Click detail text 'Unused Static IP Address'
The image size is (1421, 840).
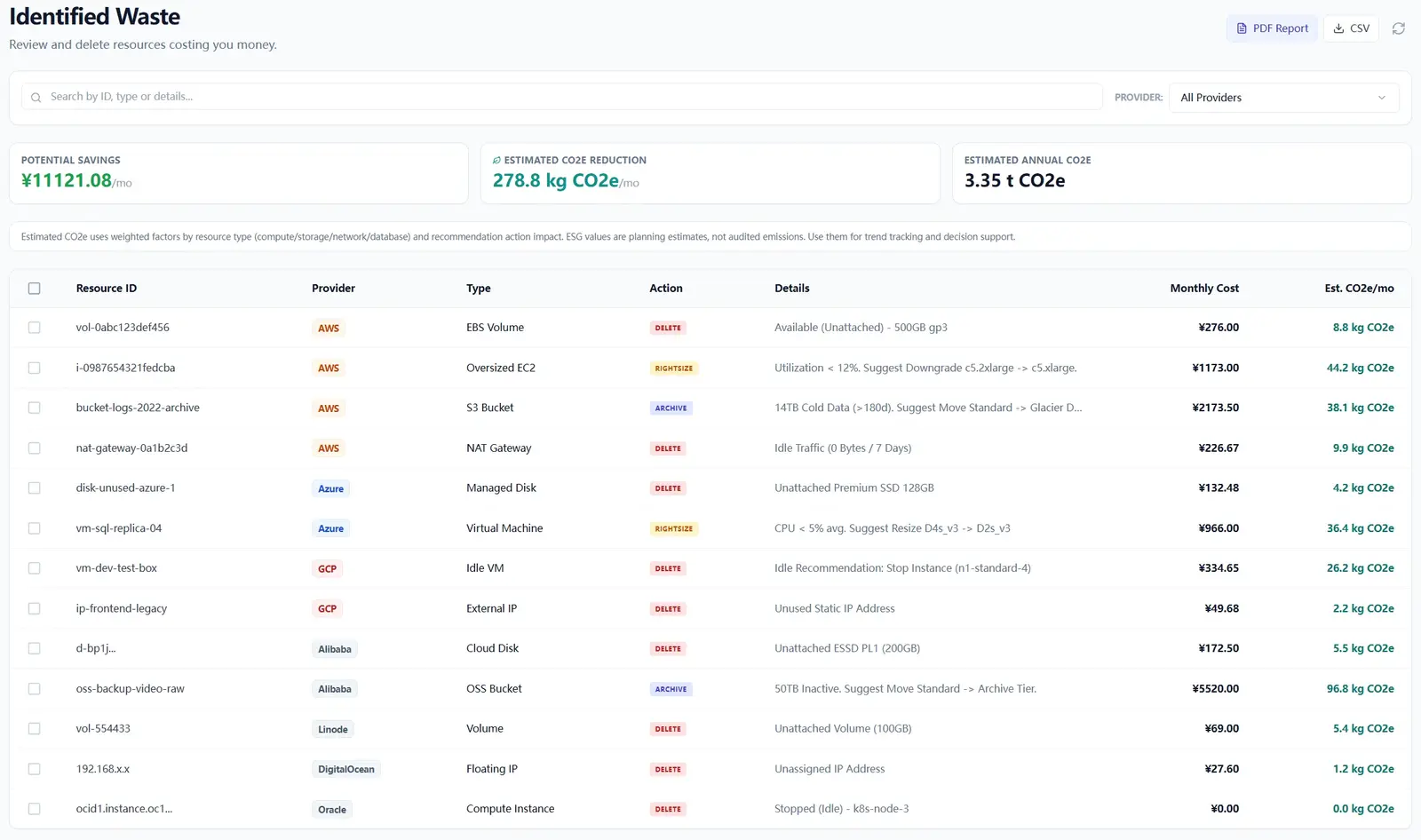tap(835, 608)
